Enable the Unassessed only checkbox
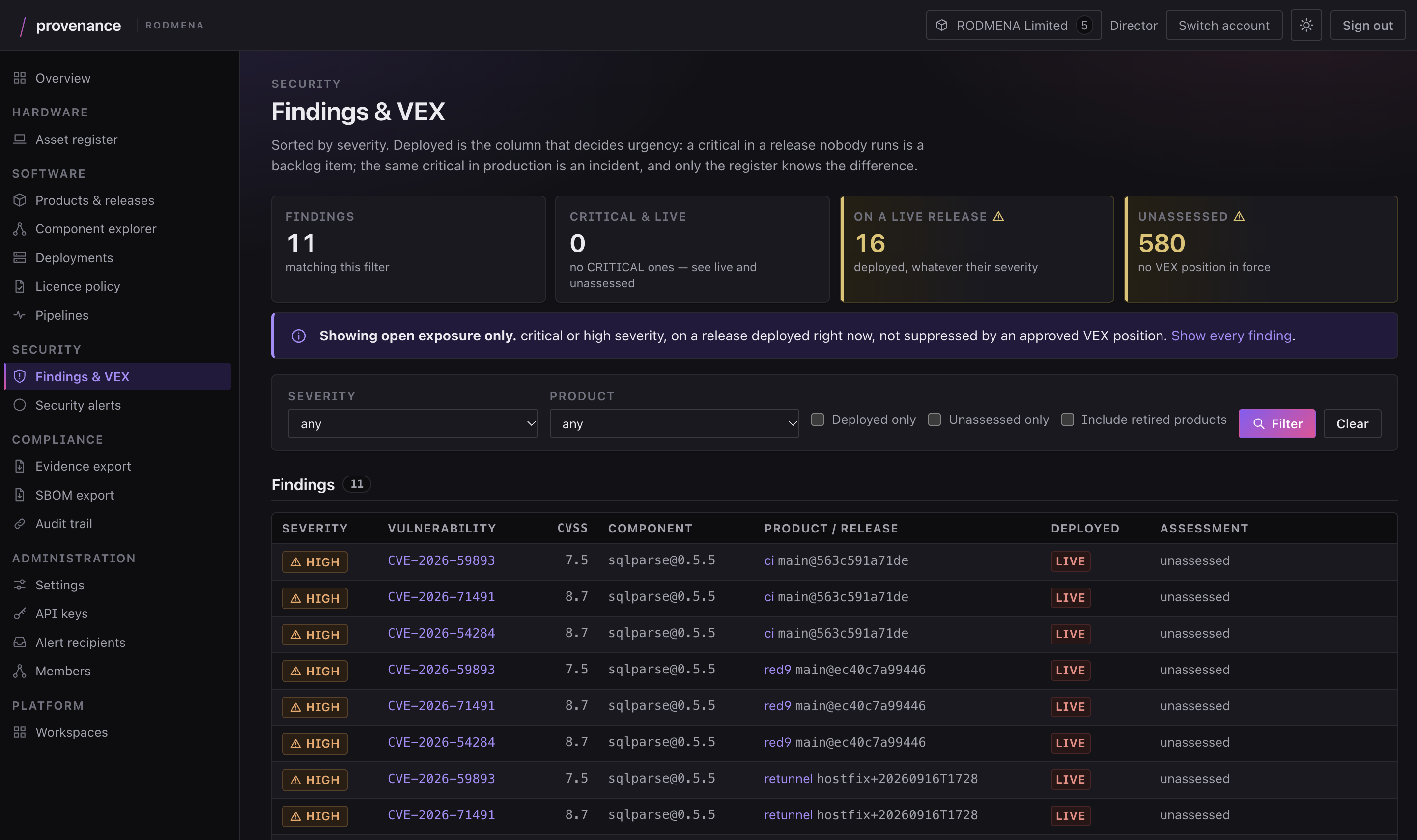This screenshot has width=1417, height=840. click(935, 420)
